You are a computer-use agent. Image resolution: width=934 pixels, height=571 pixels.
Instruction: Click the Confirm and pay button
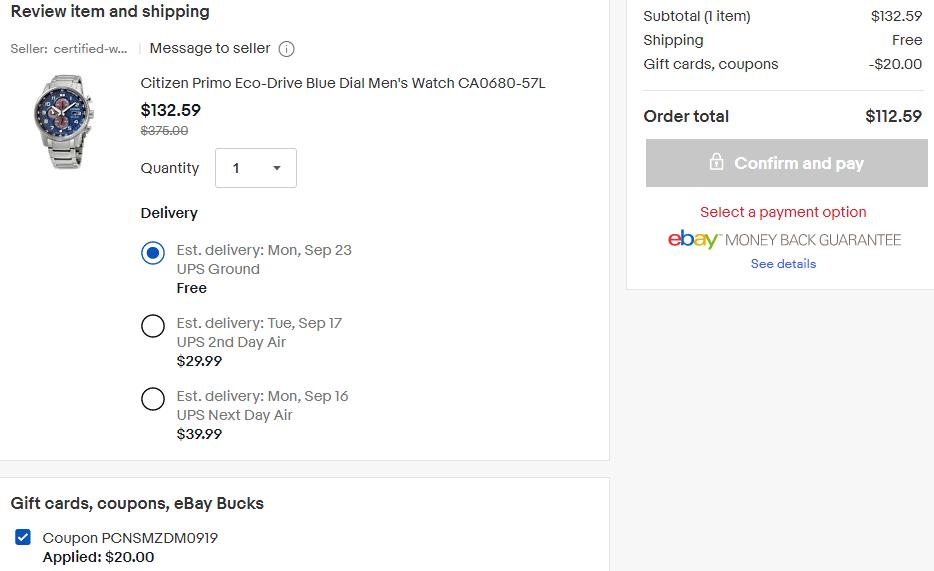[786, 163]
